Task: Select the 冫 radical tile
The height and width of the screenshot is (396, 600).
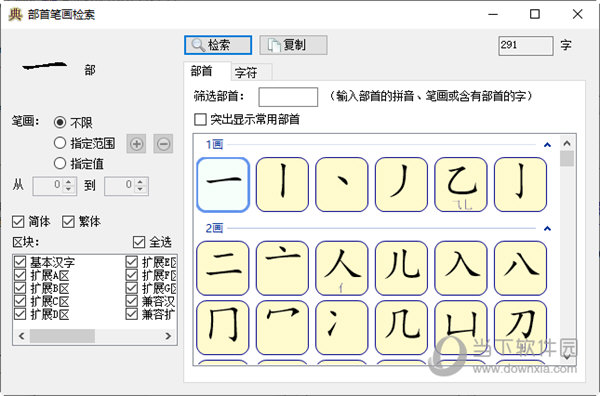Action: [342, 328]
